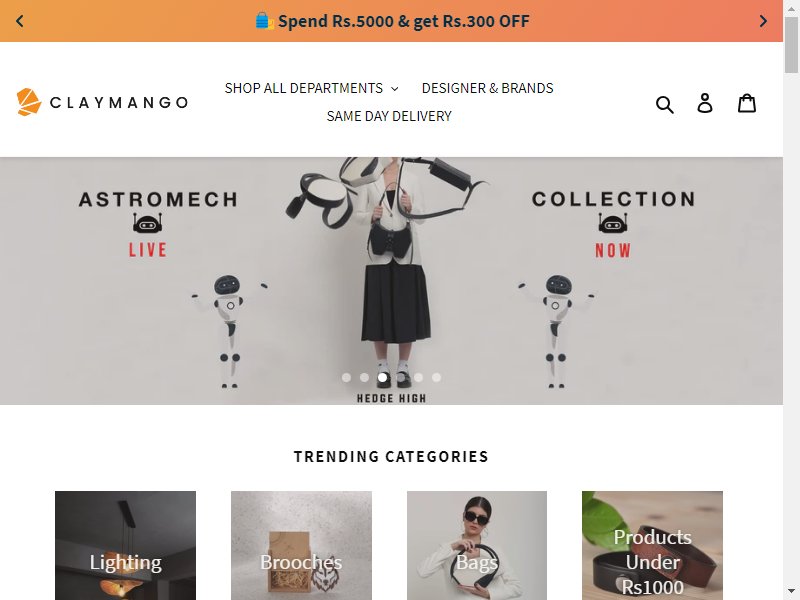
Task: Open the shopping cart bag icon
Action: 747,103
